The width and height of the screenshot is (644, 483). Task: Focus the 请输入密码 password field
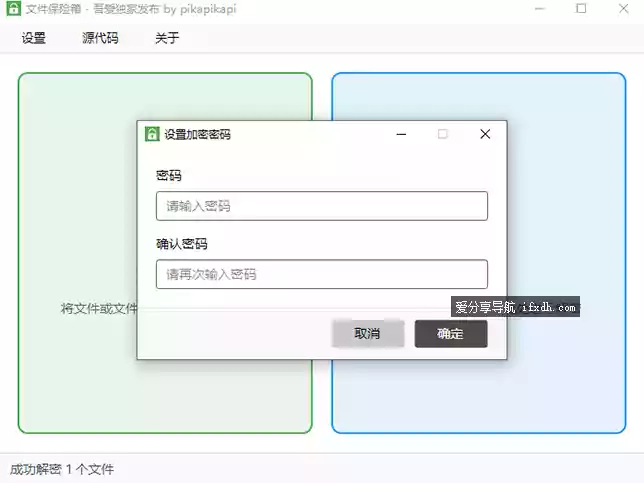[322, 206]
